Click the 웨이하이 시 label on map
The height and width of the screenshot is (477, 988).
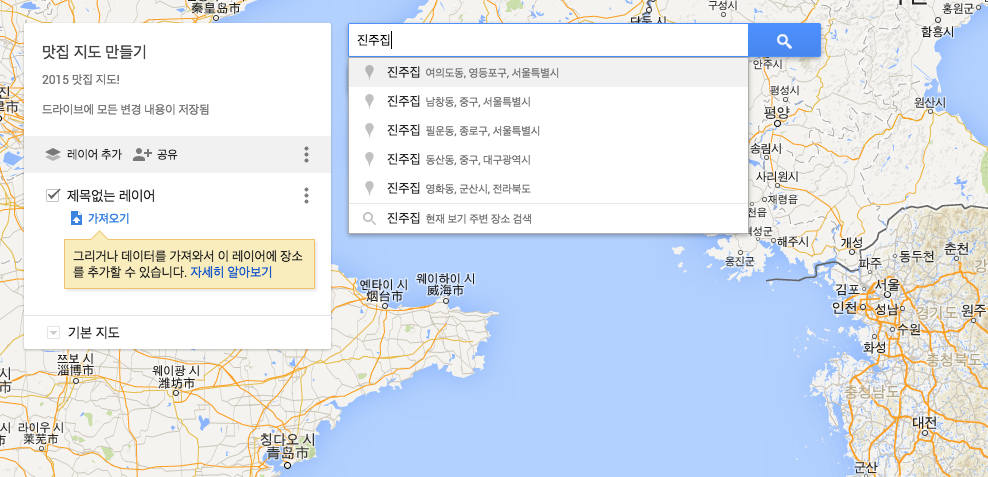(x=445, y=278)
